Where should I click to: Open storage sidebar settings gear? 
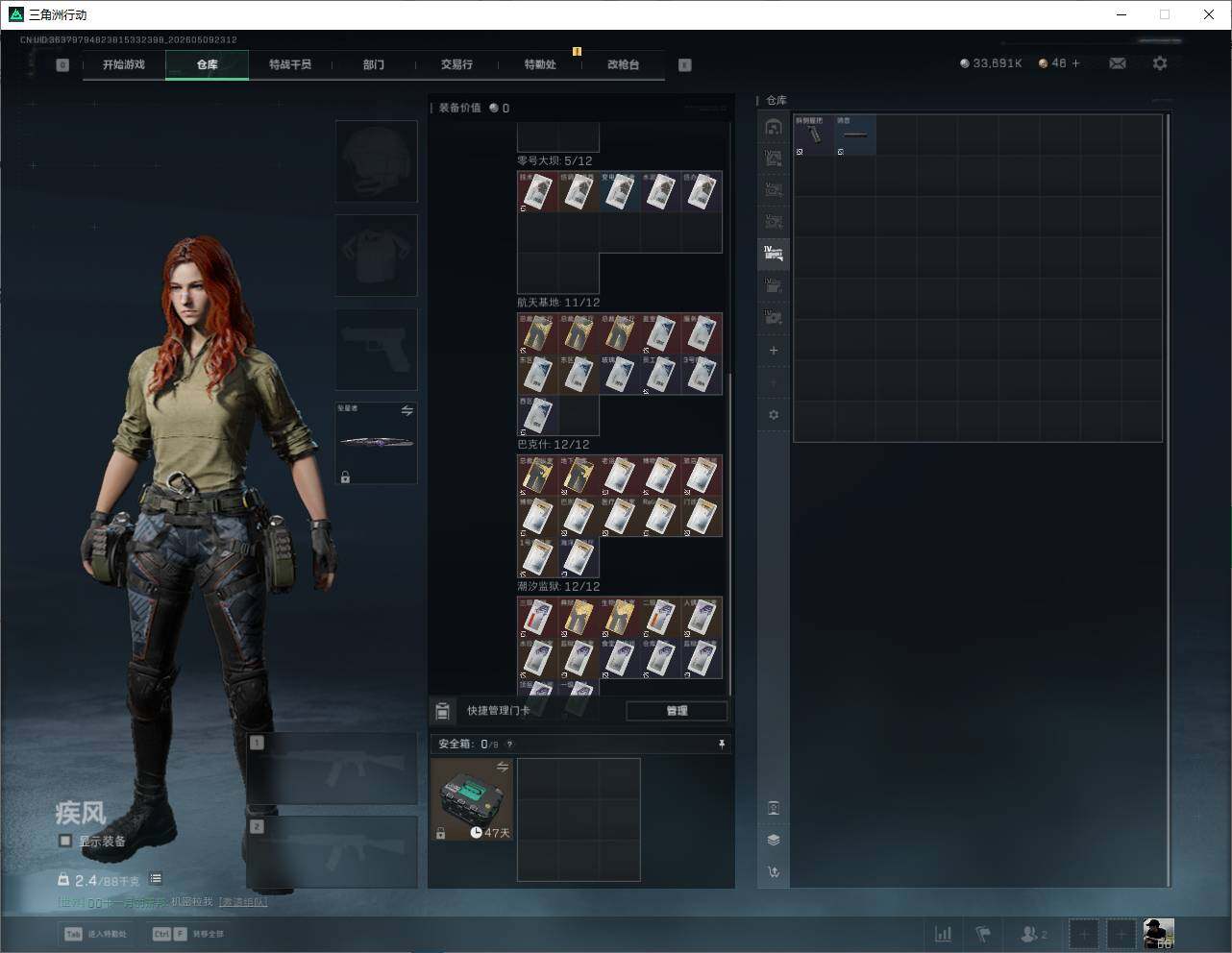tap(774, 415)
